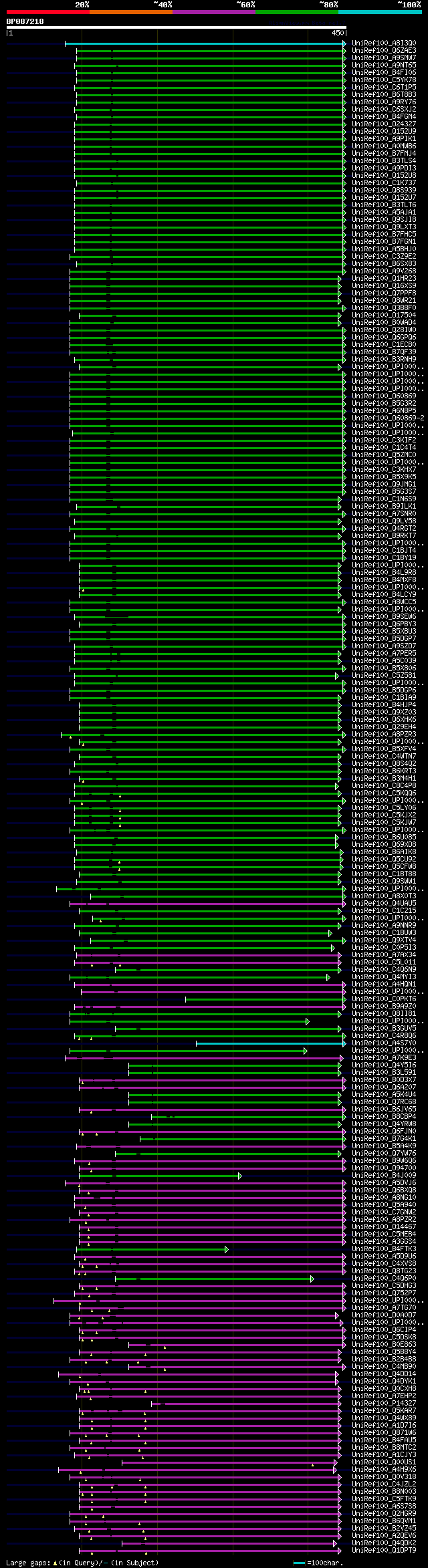The height and width of the screenshot is (1568, 428).
Task: Open hit UniRef100_Q6ZAE3
Action: (384, 51)
